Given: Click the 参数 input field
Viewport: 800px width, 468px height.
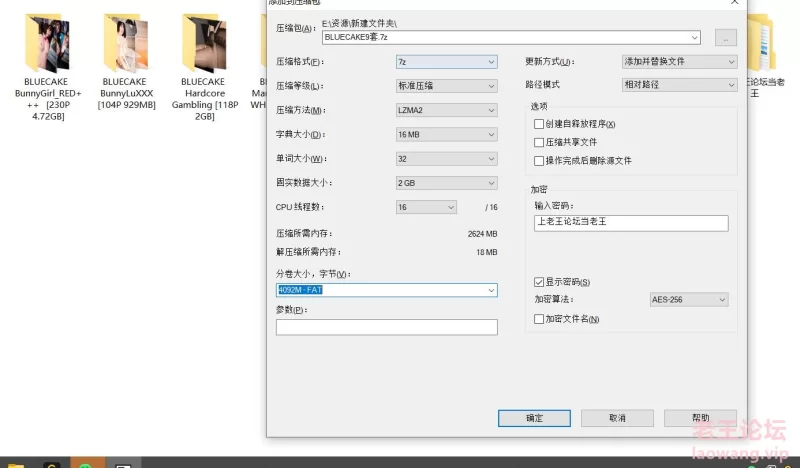Looking at the screenshot, I should tap(387, 327).
